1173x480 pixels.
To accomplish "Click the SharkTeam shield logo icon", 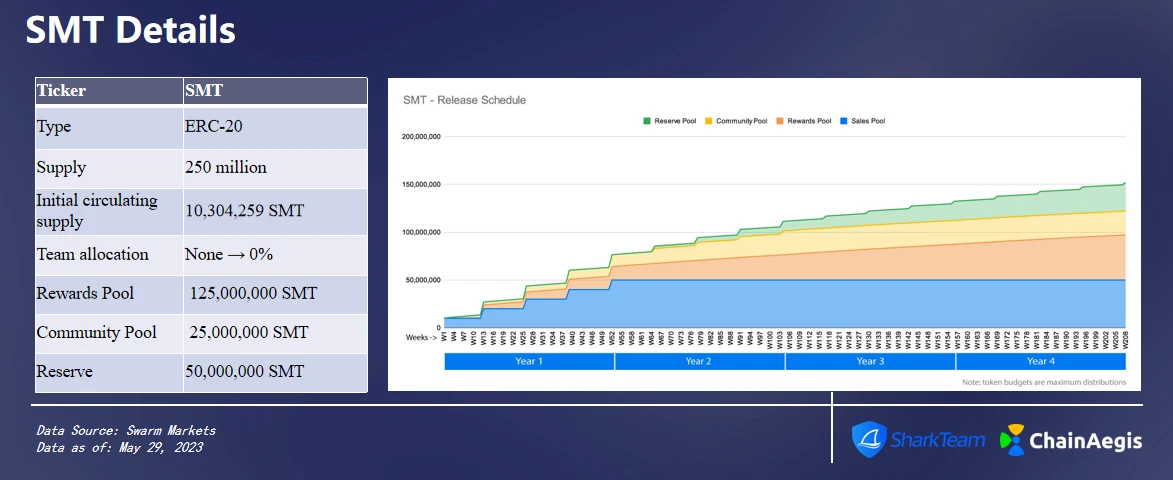I will (868, 439).
